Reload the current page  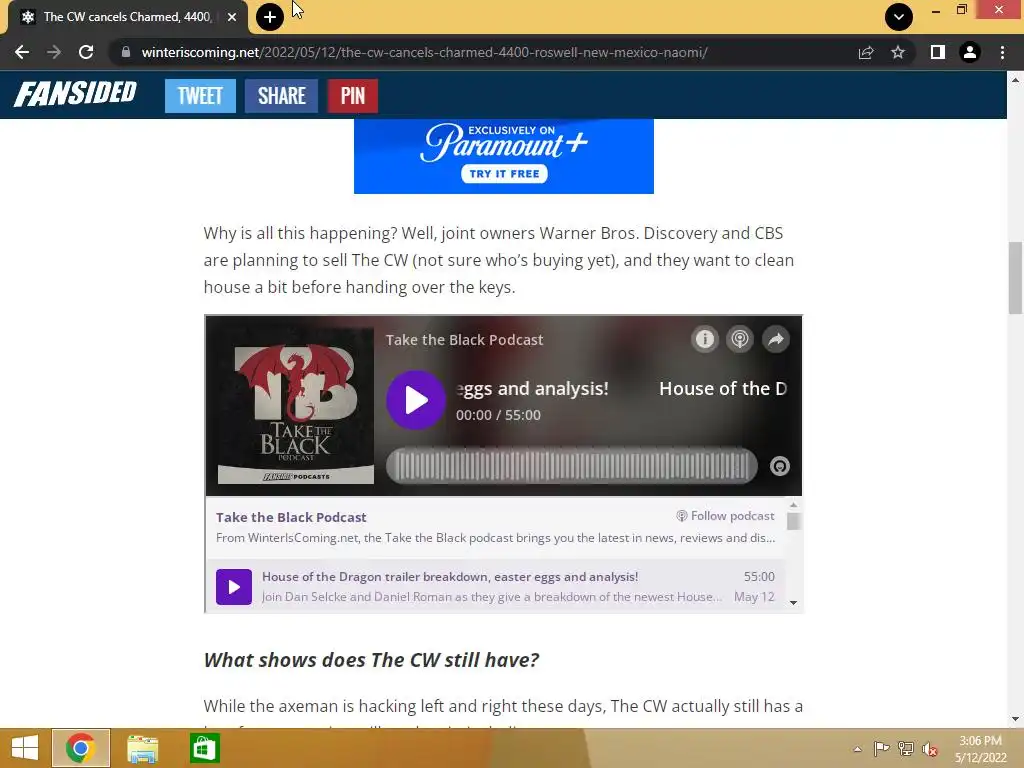pos(86,52)
